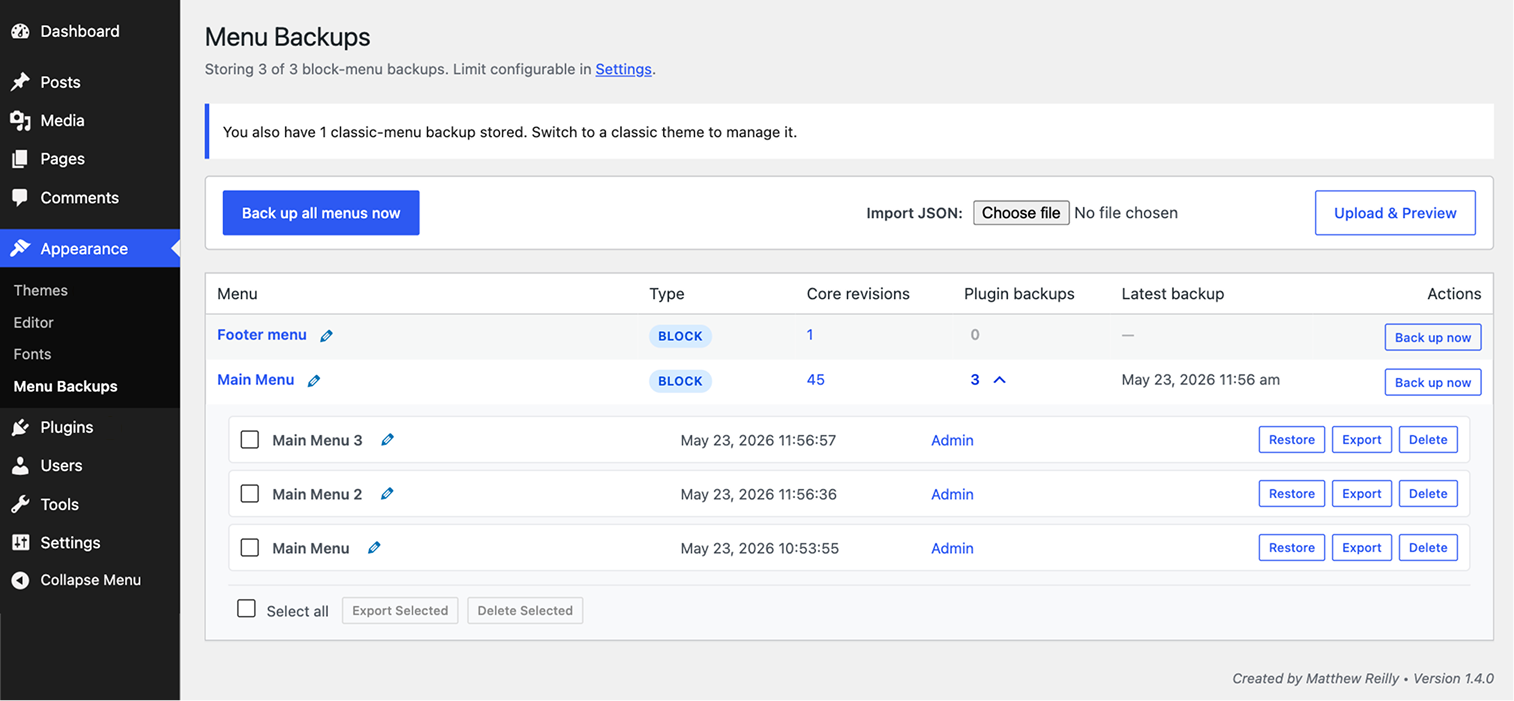The height and width of the screenshot is (701, 1514).
Task: Click pencil icon next to Main Menu row
Action: click(x=314, y=381)
